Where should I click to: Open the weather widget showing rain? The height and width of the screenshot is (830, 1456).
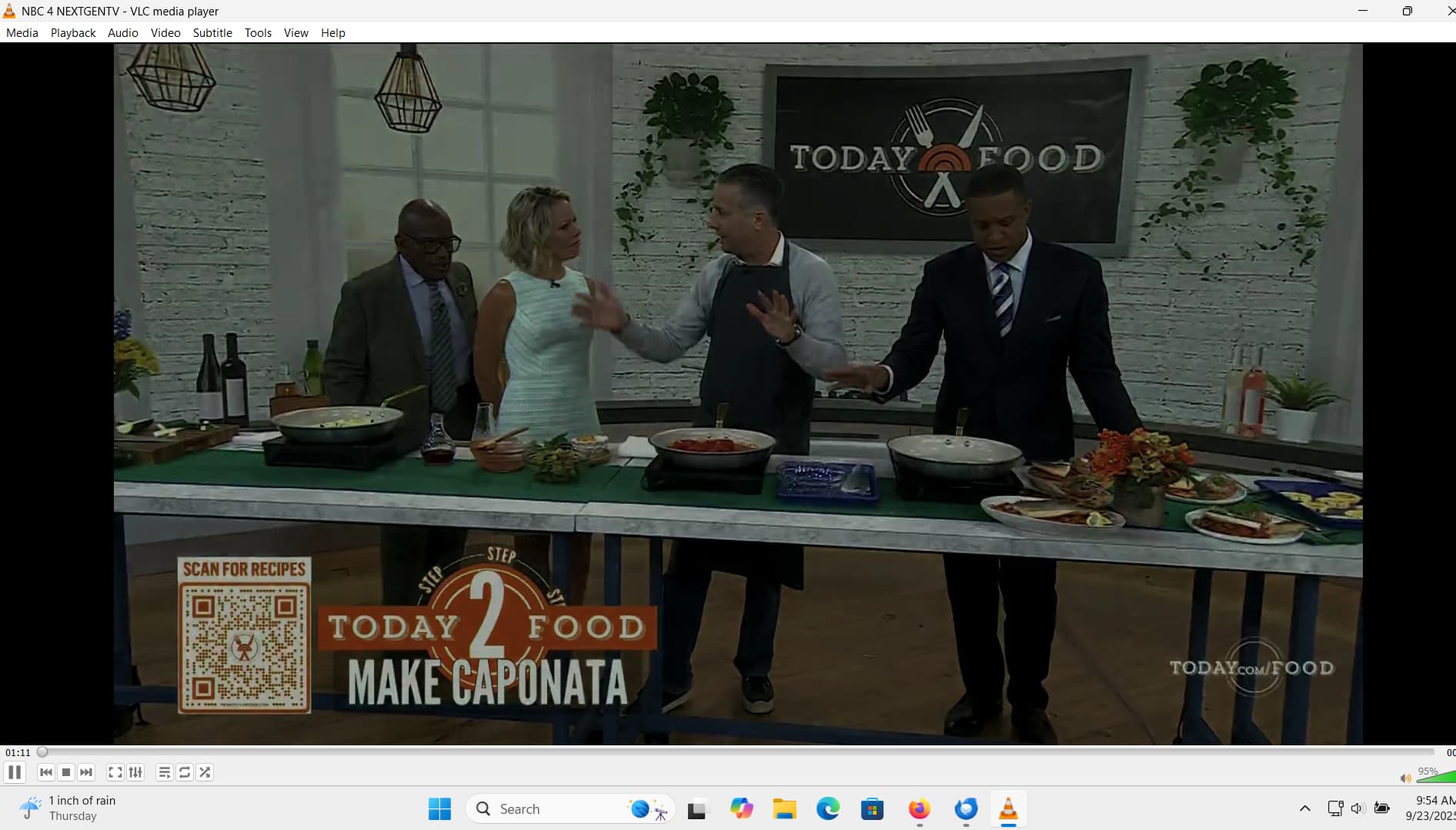(x=69, y=808)
